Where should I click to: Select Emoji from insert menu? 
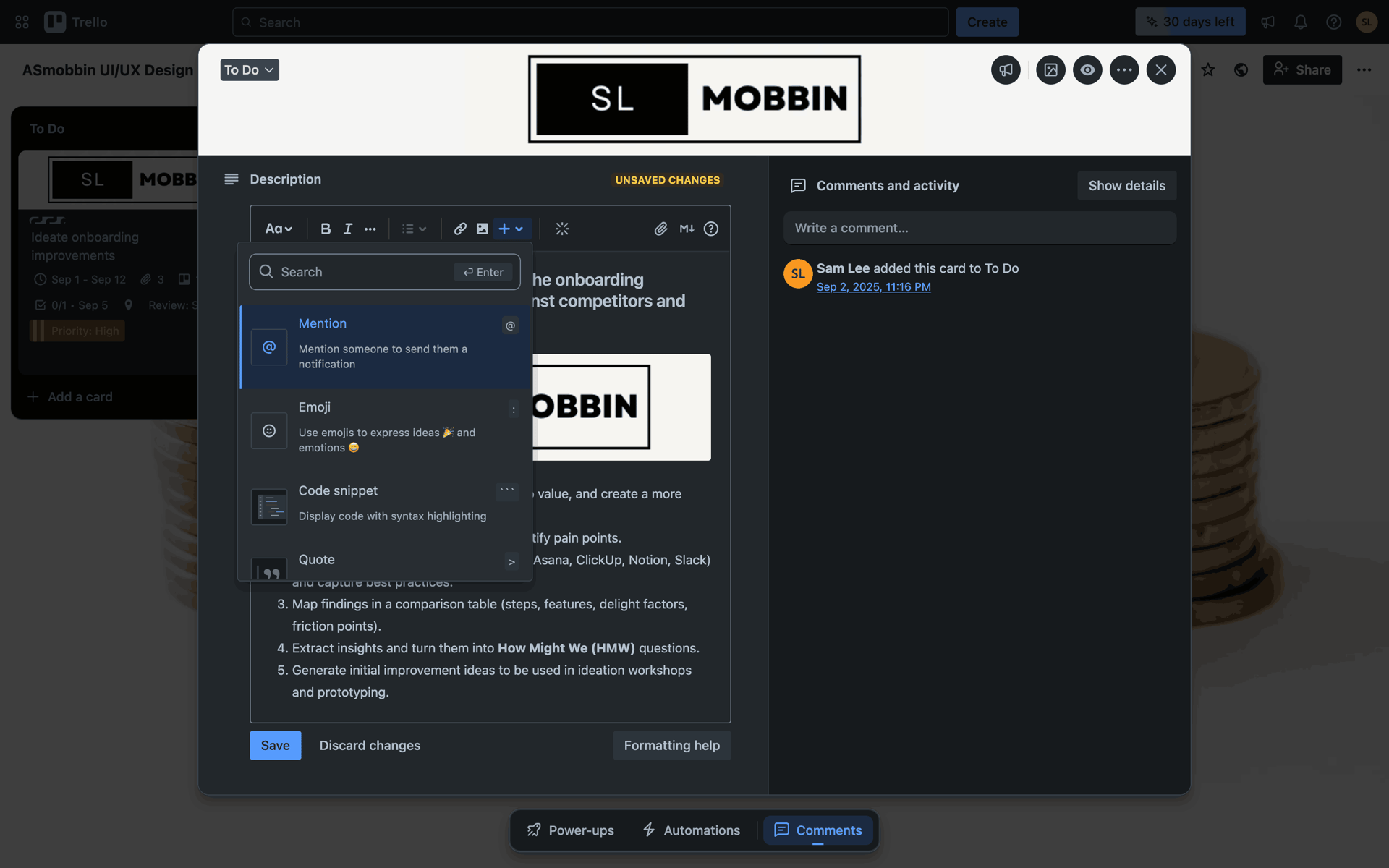coord(385,430)
